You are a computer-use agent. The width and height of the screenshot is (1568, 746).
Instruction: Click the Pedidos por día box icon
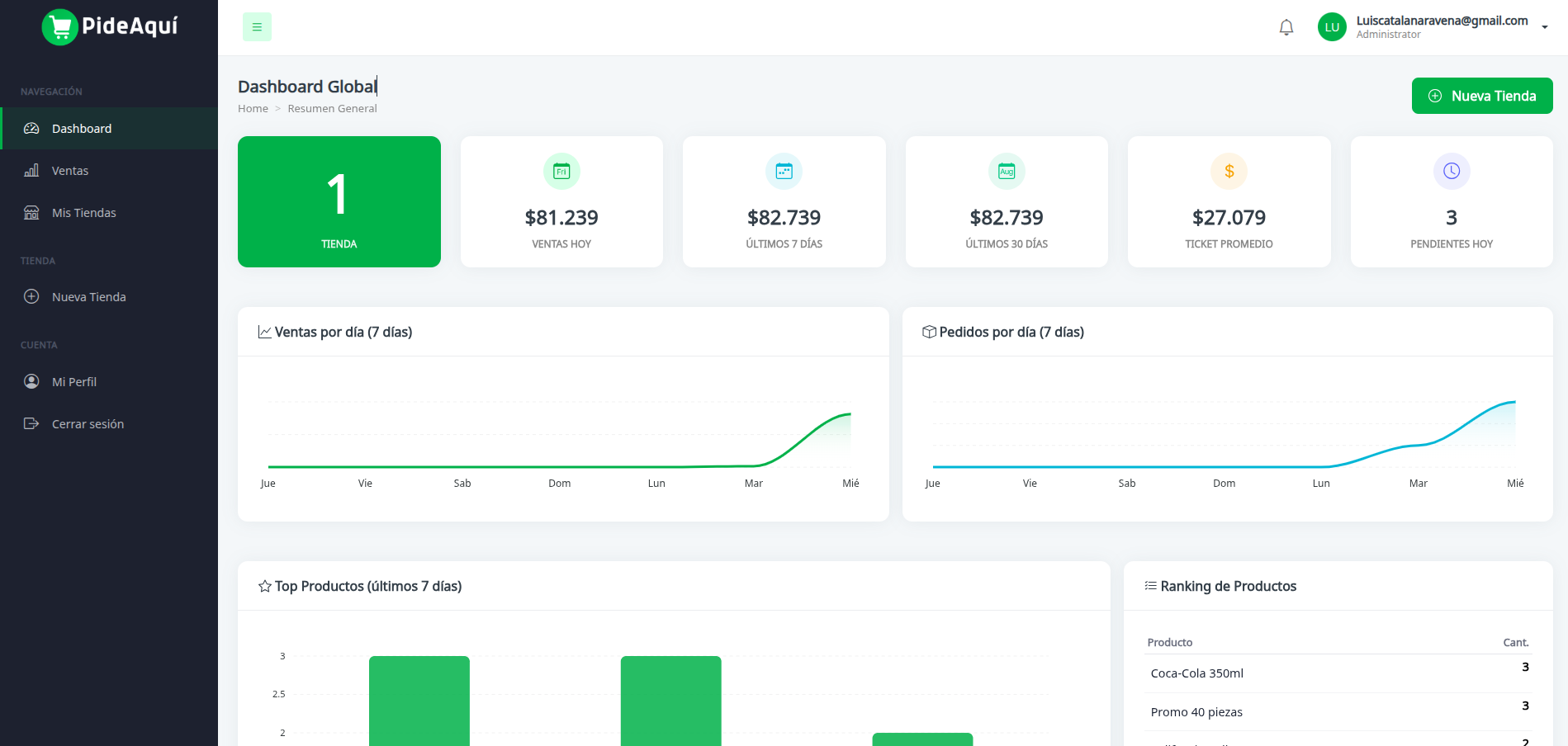(x=929, y=332)
